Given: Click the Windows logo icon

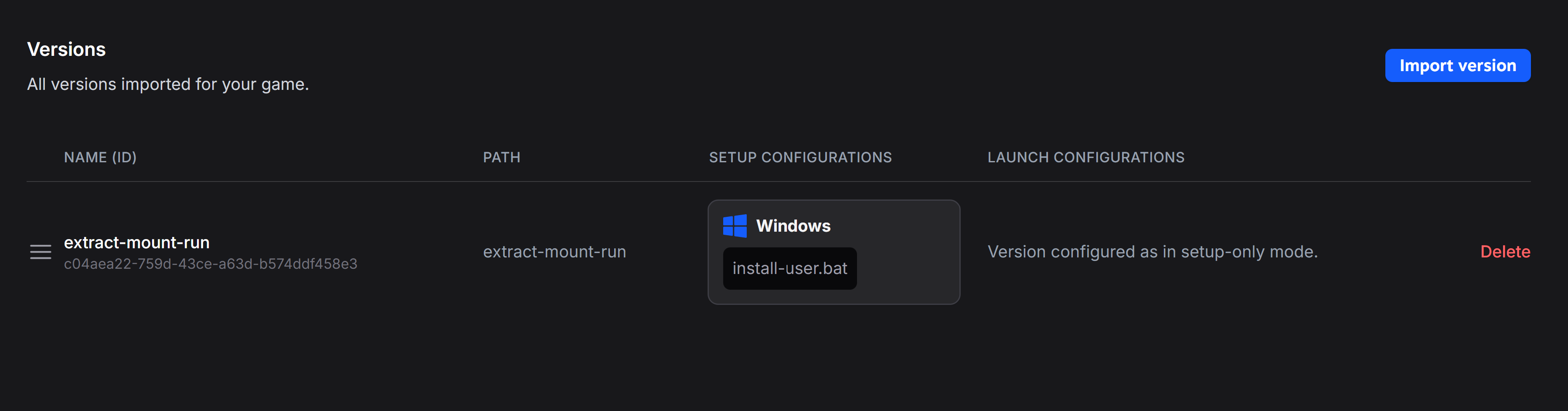Looking at the screenshot, I should tap(735, 226).
